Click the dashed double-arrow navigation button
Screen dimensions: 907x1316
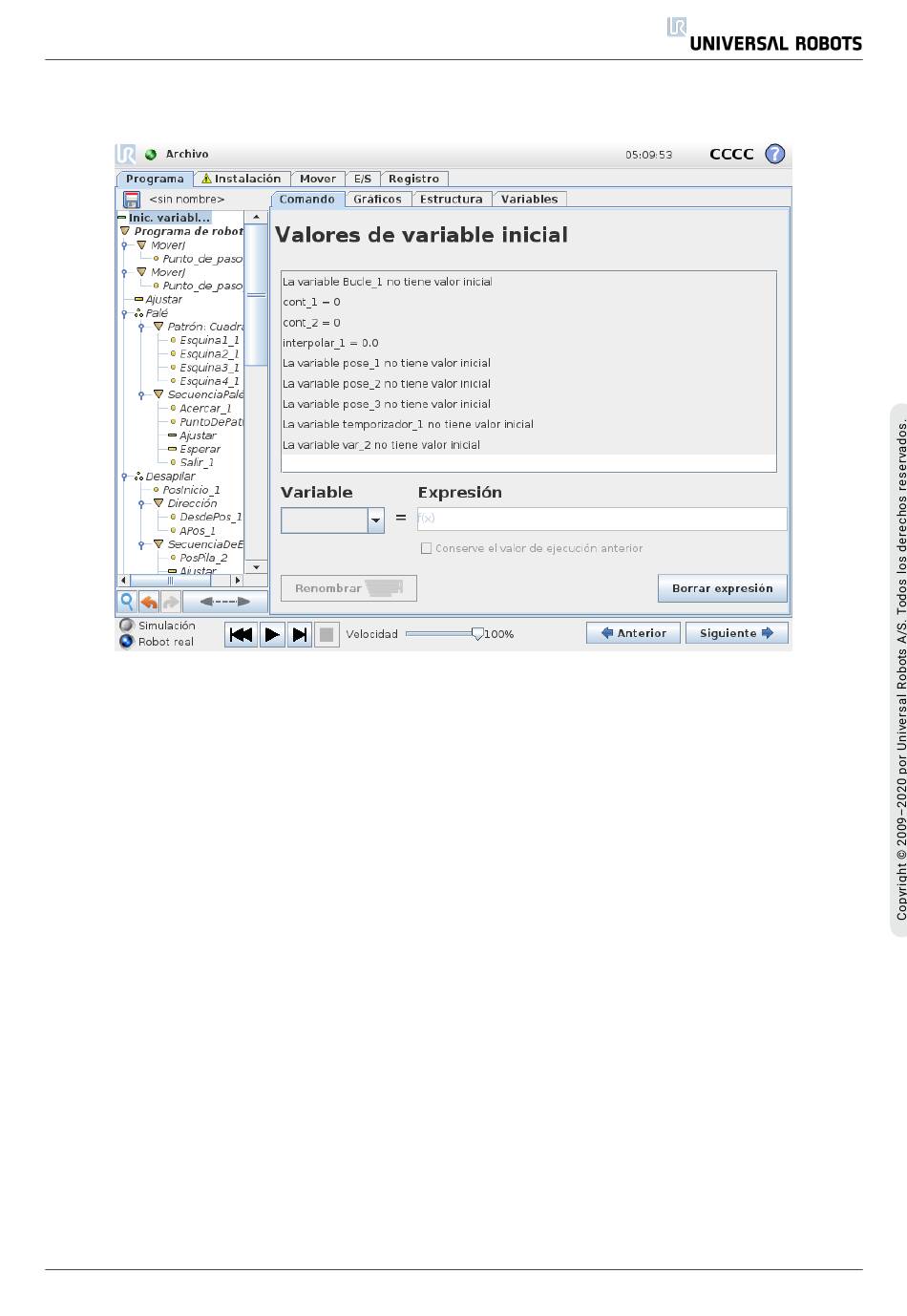[224, 602]
